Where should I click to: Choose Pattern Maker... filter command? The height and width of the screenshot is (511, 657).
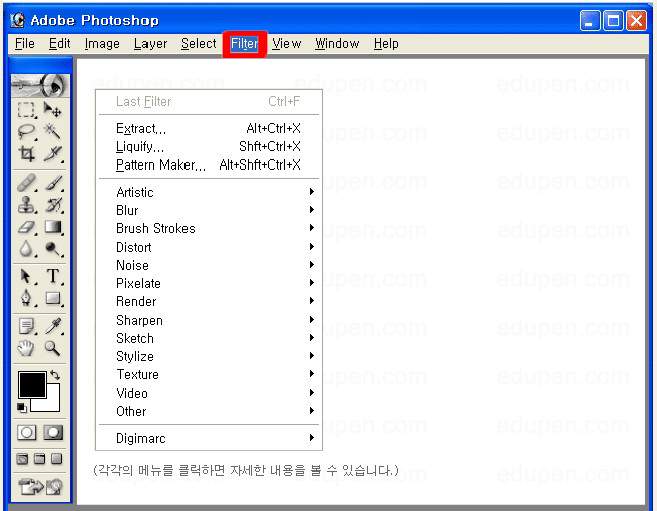tap(209, 165)
